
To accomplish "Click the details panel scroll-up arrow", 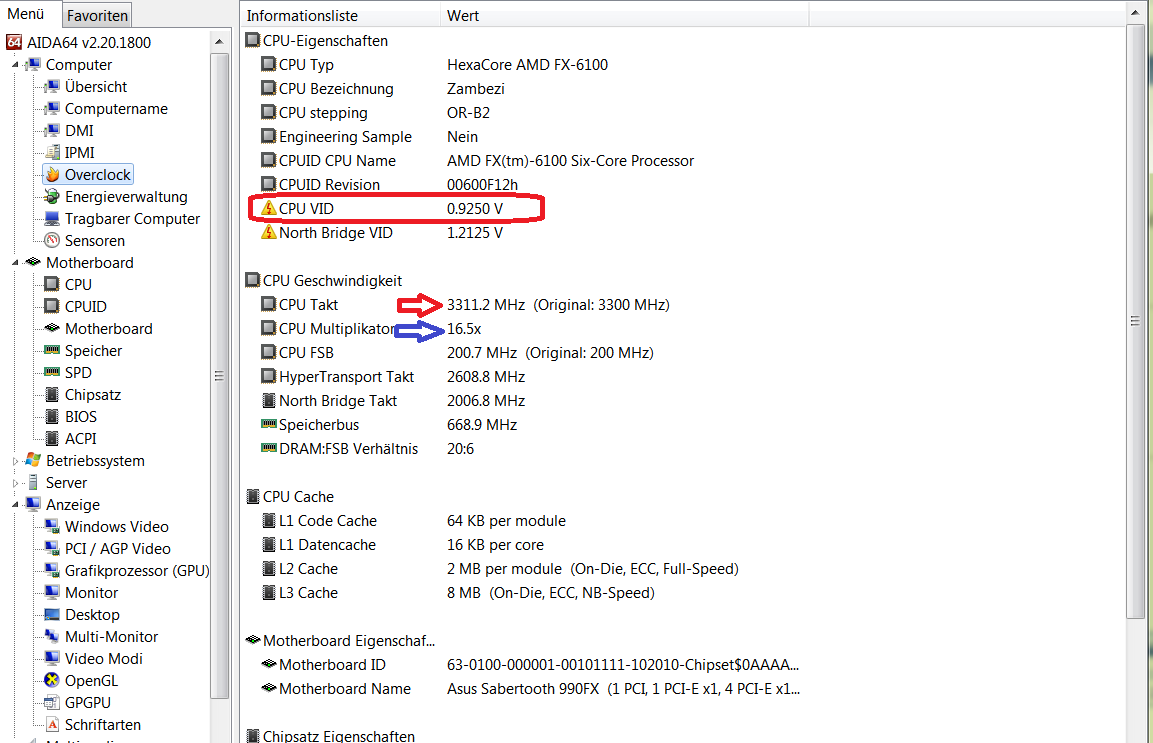I will [1135, 14].
